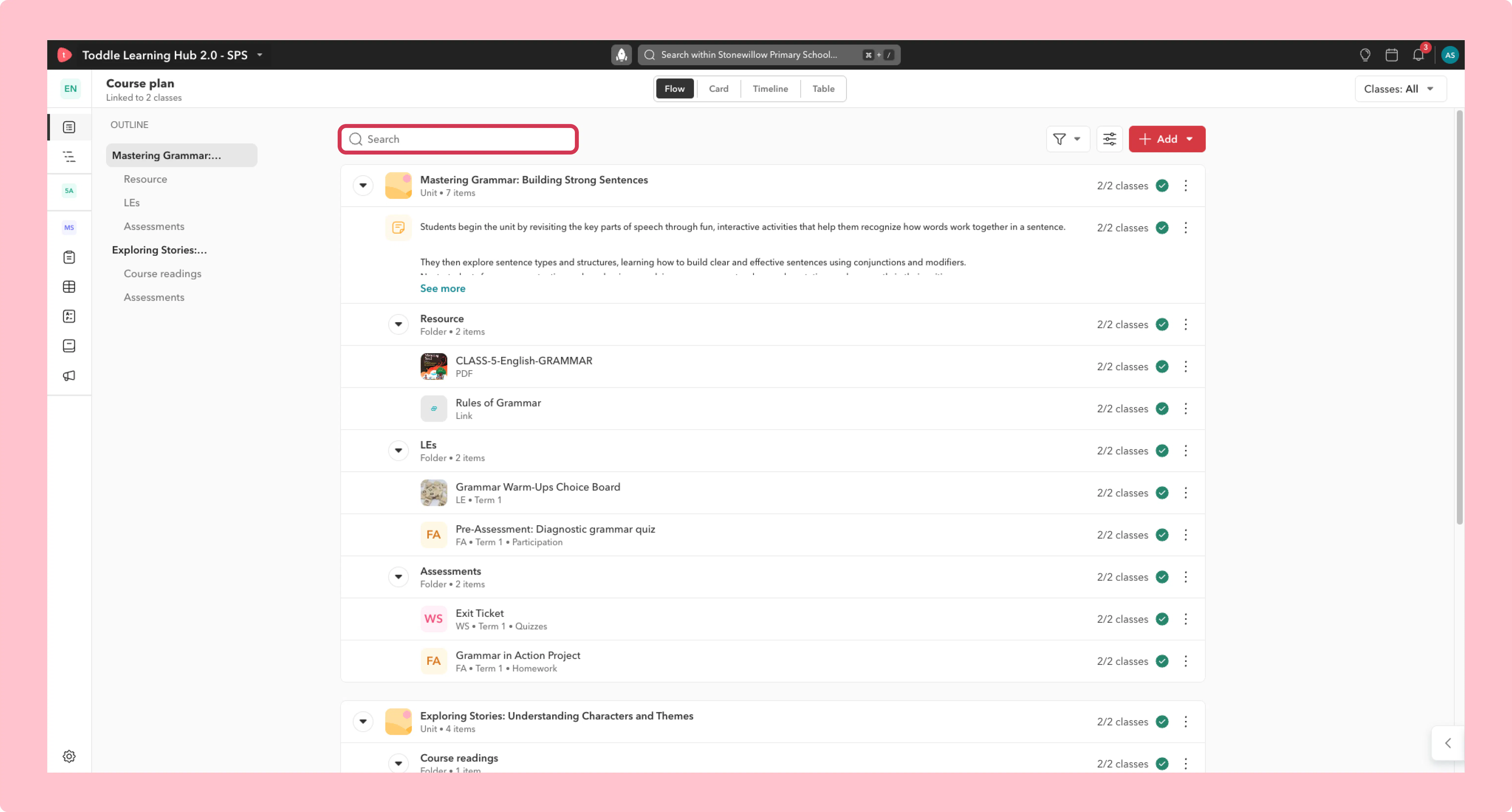Click the MS sidebar badge

[x=69, y=228]
